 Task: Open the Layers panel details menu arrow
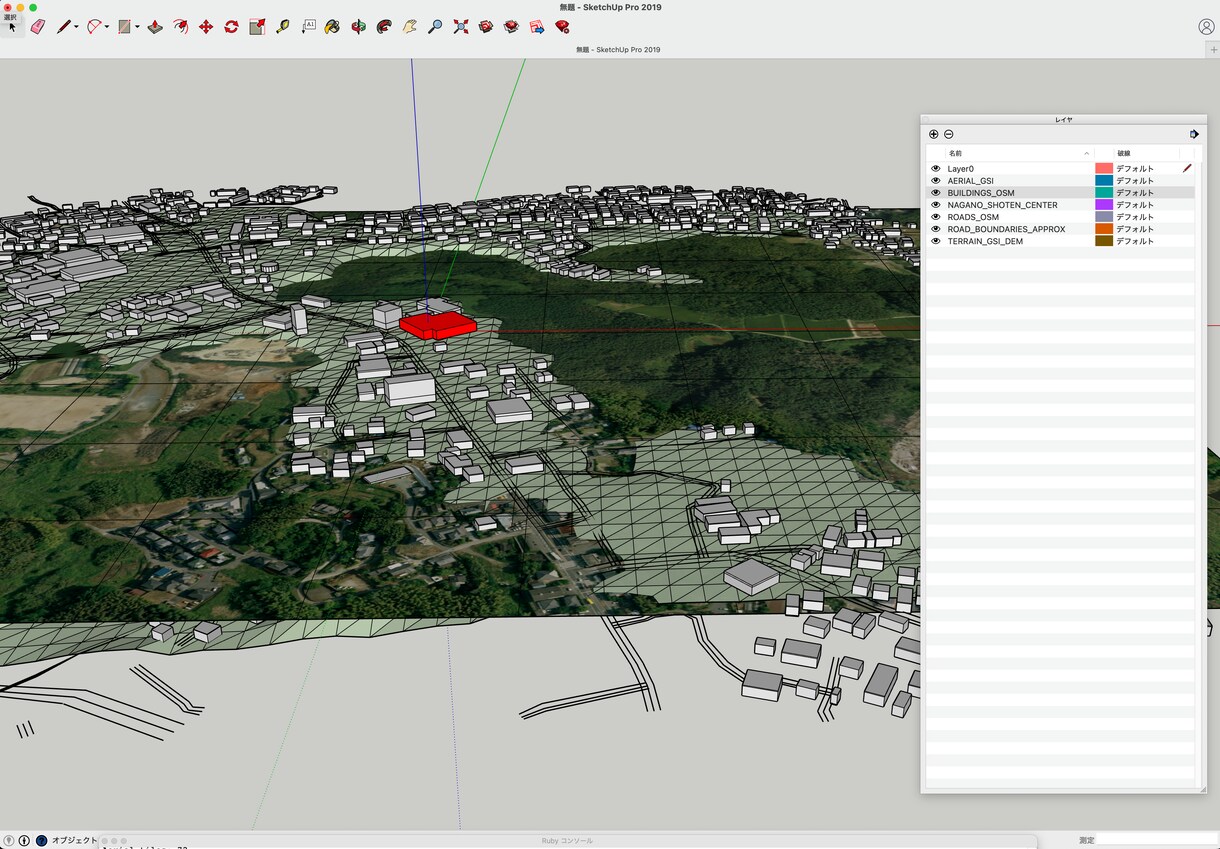[x=1194, y=134]
